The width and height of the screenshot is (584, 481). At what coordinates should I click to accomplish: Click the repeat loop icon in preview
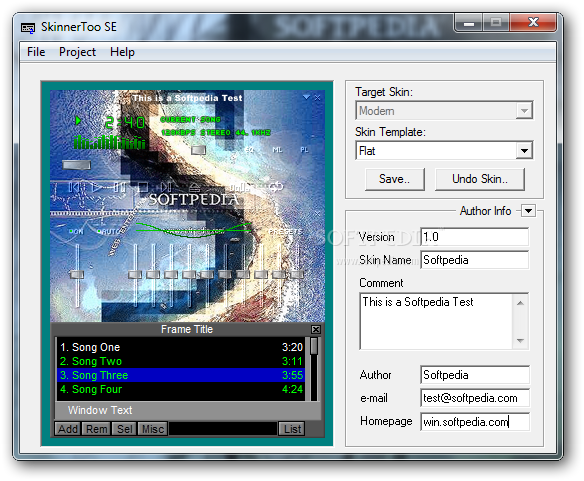(x=276, y=186)
